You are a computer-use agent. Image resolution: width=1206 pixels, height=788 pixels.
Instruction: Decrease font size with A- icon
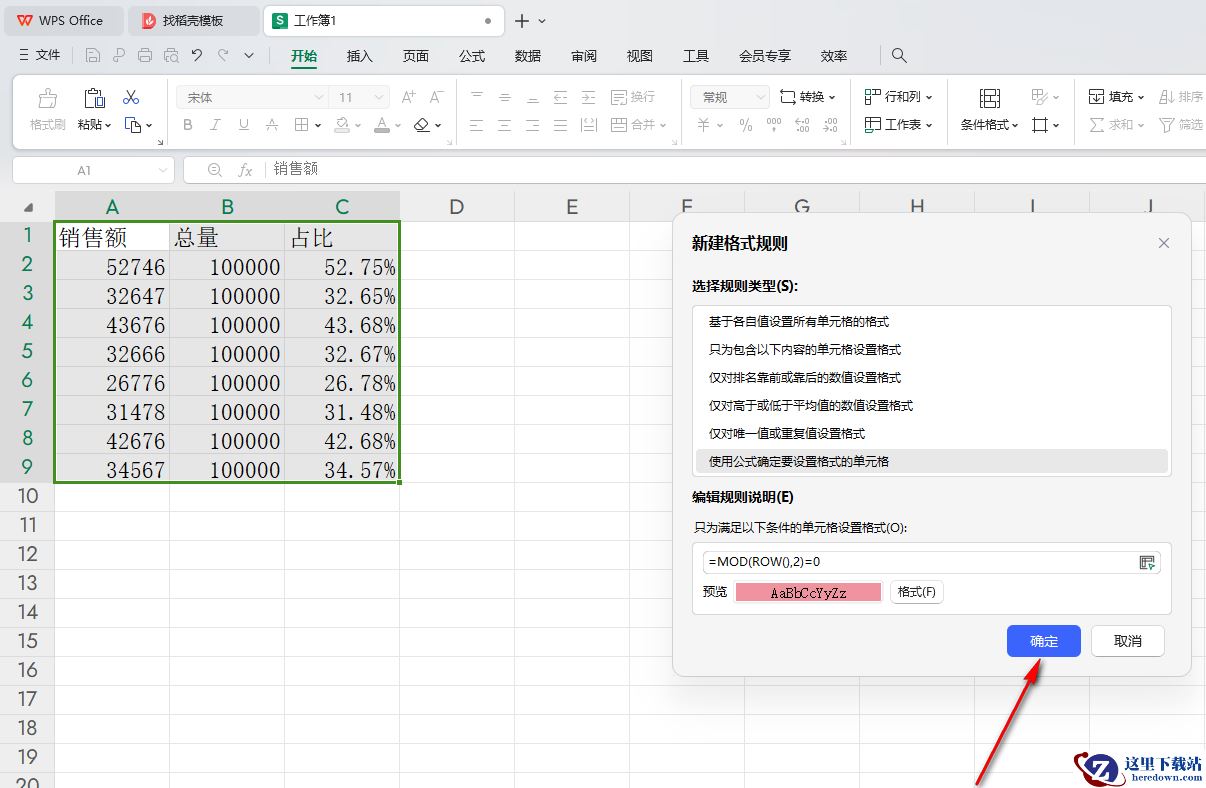click(436, 97)
